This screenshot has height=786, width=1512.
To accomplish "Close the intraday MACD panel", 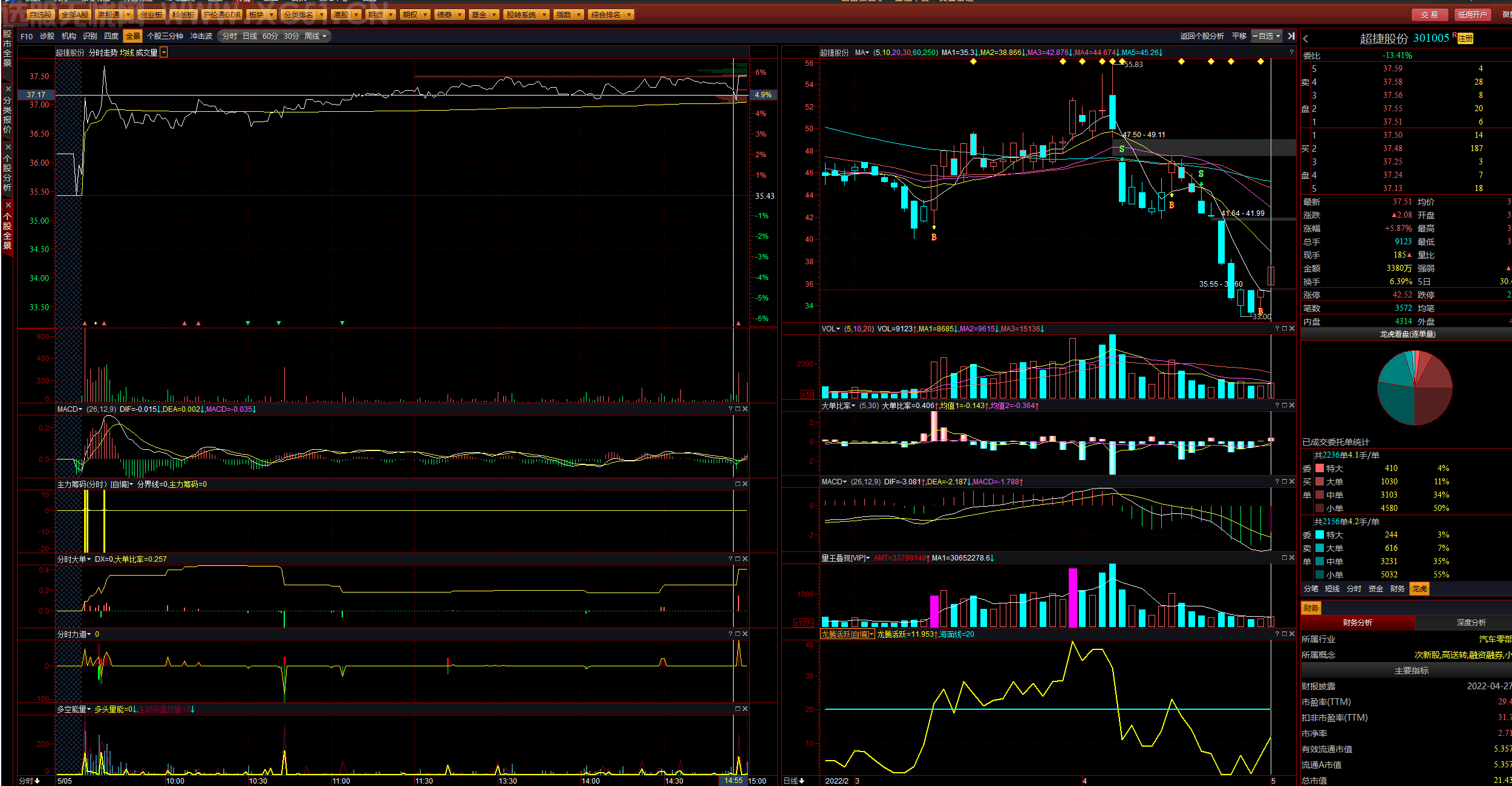I will click(745, 409).
